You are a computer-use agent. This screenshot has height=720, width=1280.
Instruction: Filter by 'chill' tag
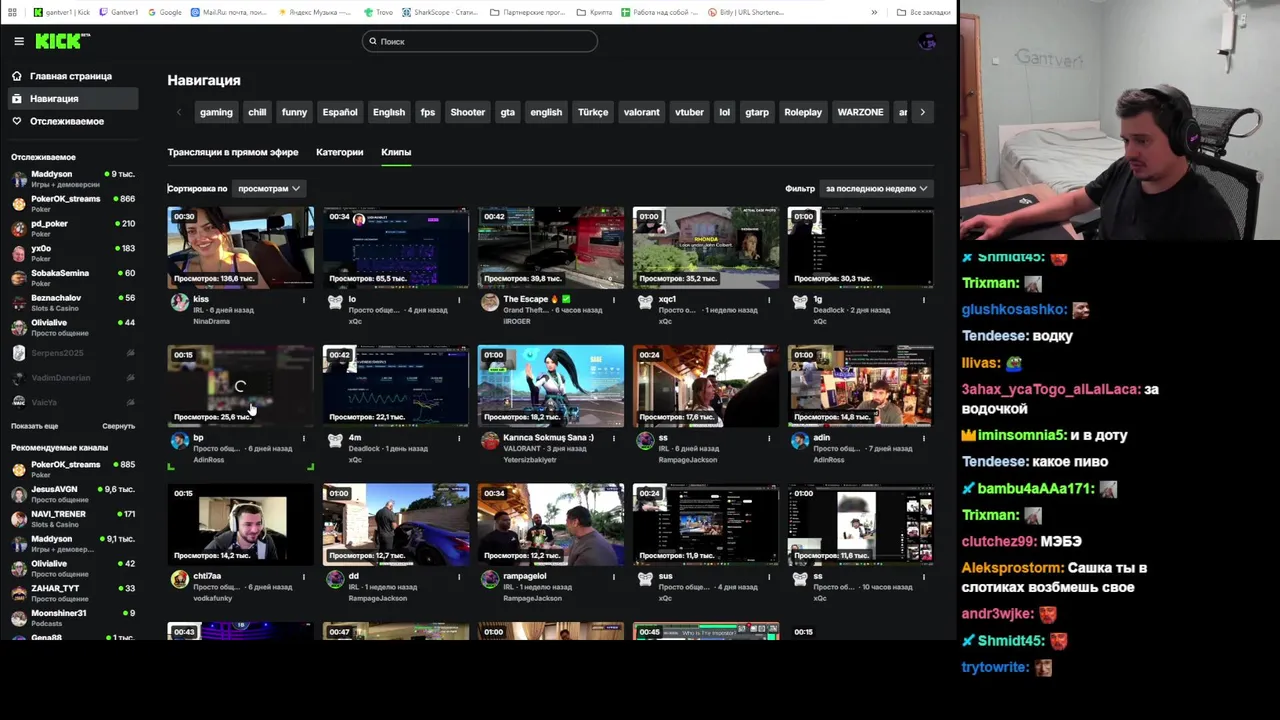[x=257, y=112]
